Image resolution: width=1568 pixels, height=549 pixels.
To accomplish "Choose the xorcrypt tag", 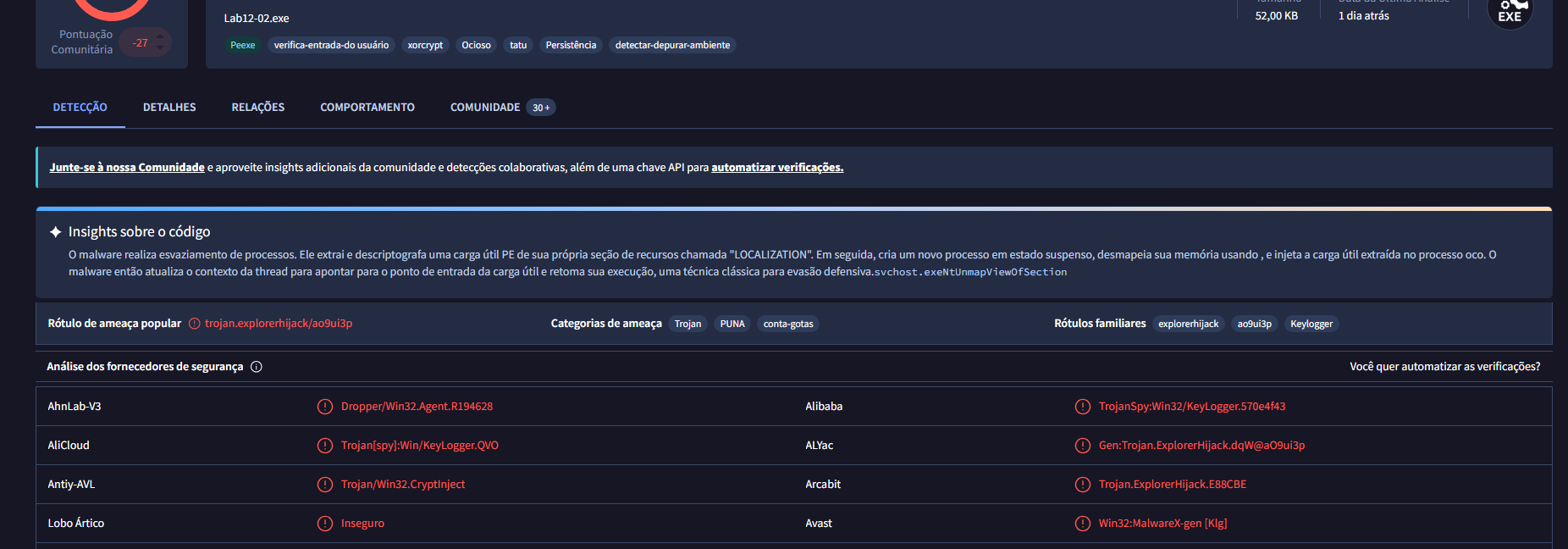I will pyautogui.click(x=425, y=45).
